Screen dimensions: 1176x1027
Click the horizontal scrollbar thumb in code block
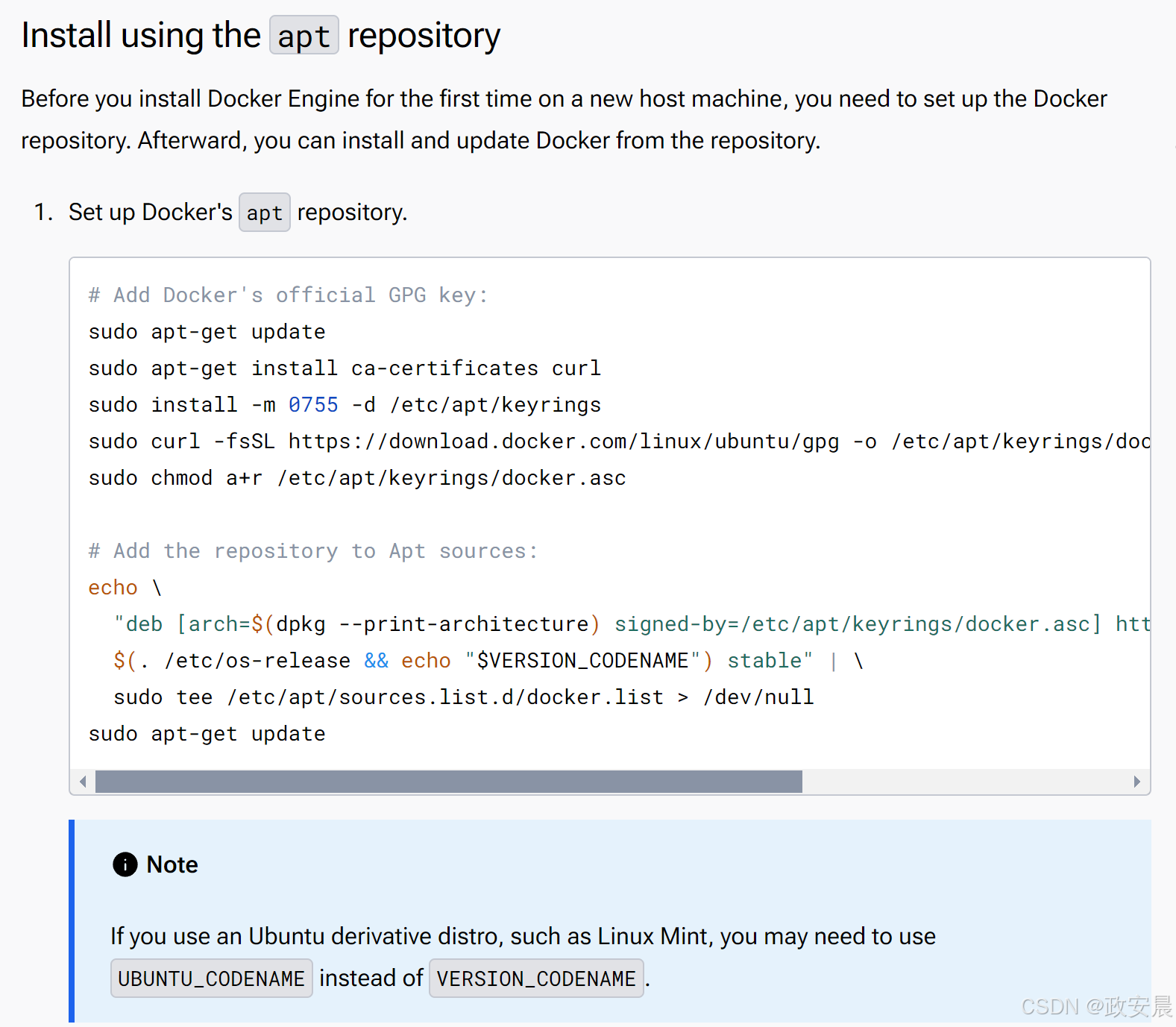click(x=449, y=782)
